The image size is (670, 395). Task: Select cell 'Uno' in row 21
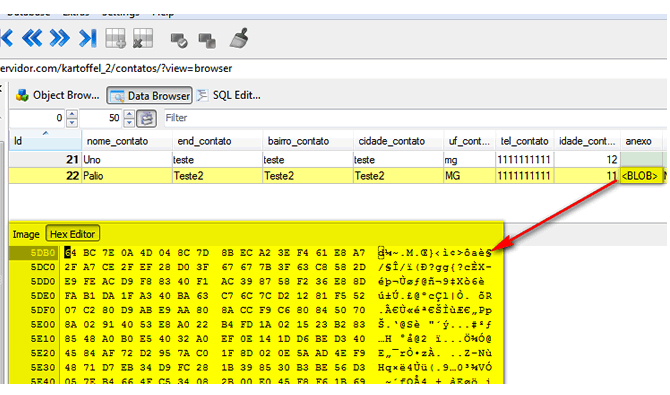pos(127,160)
